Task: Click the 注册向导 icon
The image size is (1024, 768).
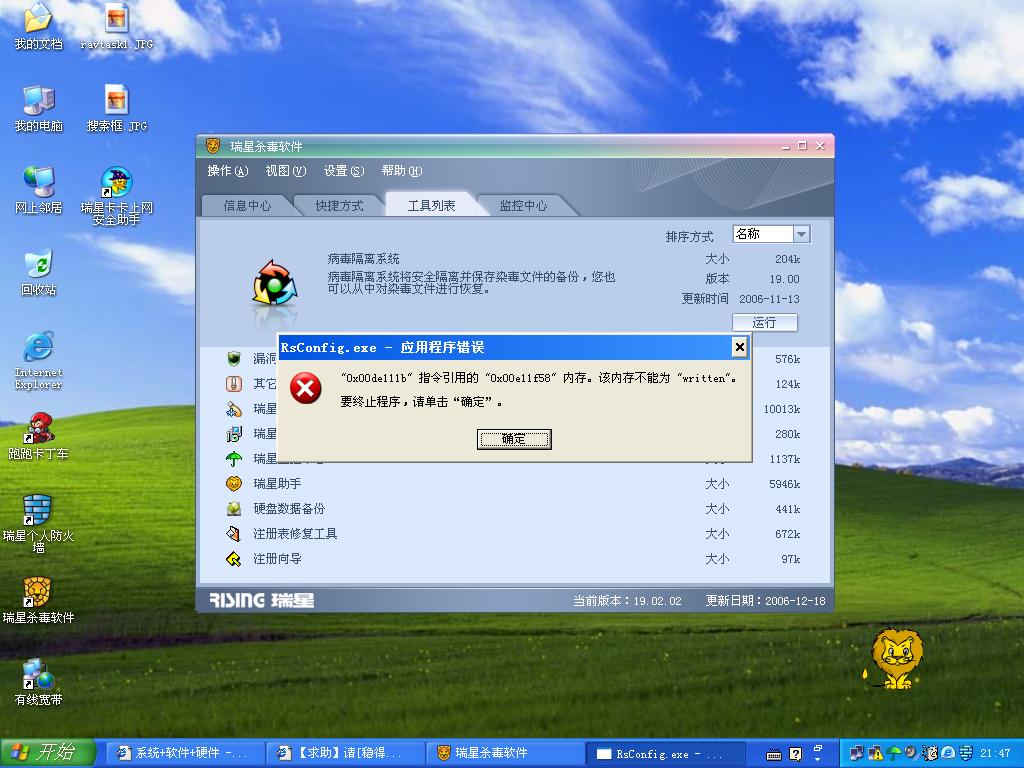Action: point(234,559)
